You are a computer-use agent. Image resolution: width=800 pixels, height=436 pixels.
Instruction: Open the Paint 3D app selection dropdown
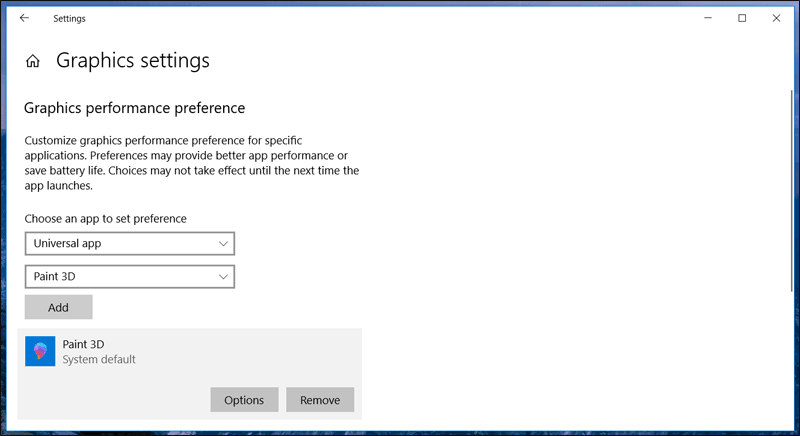[x=130, y=276]
